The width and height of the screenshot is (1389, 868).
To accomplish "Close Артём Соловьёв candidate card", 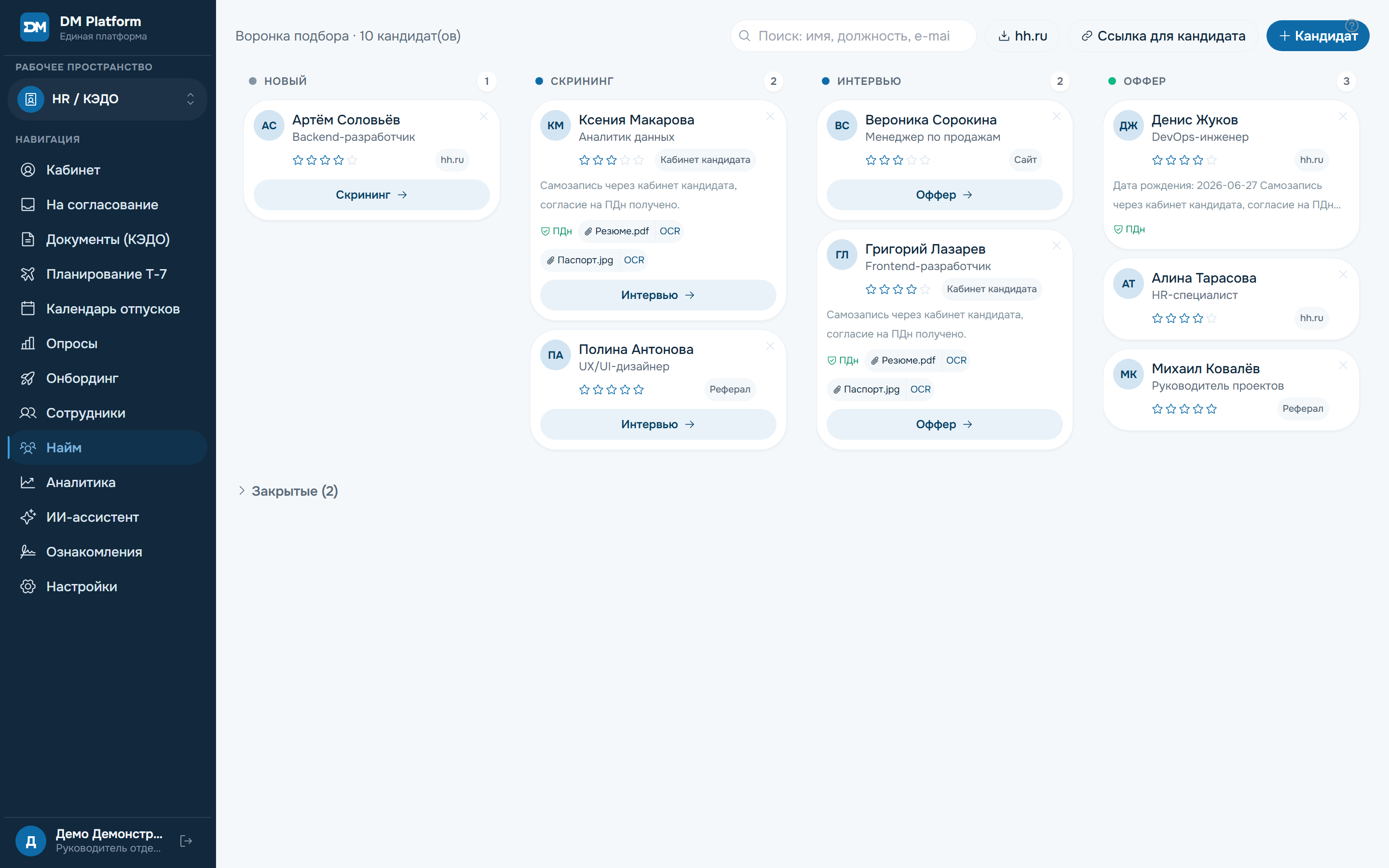I will click(x=484, y=117).
